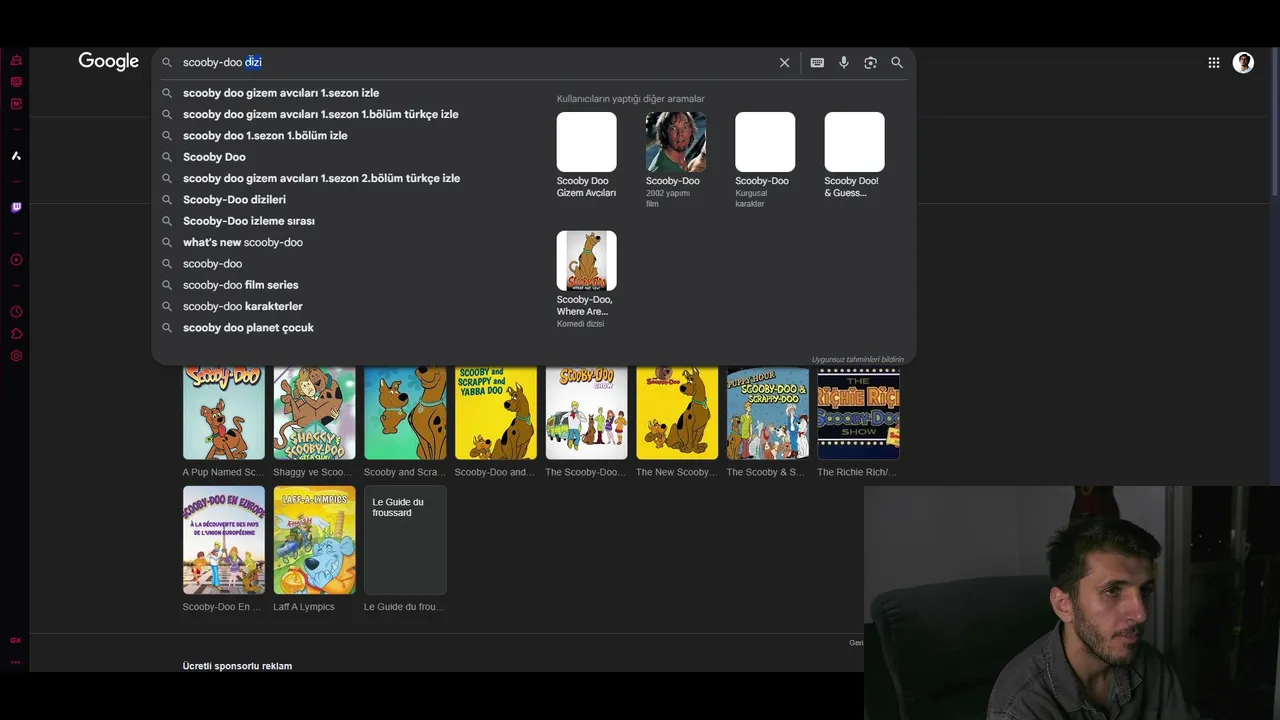This screenshot has width=1280, height=720.
Task: Open Aria AI in the sidebar
Action: coord(16,156)
